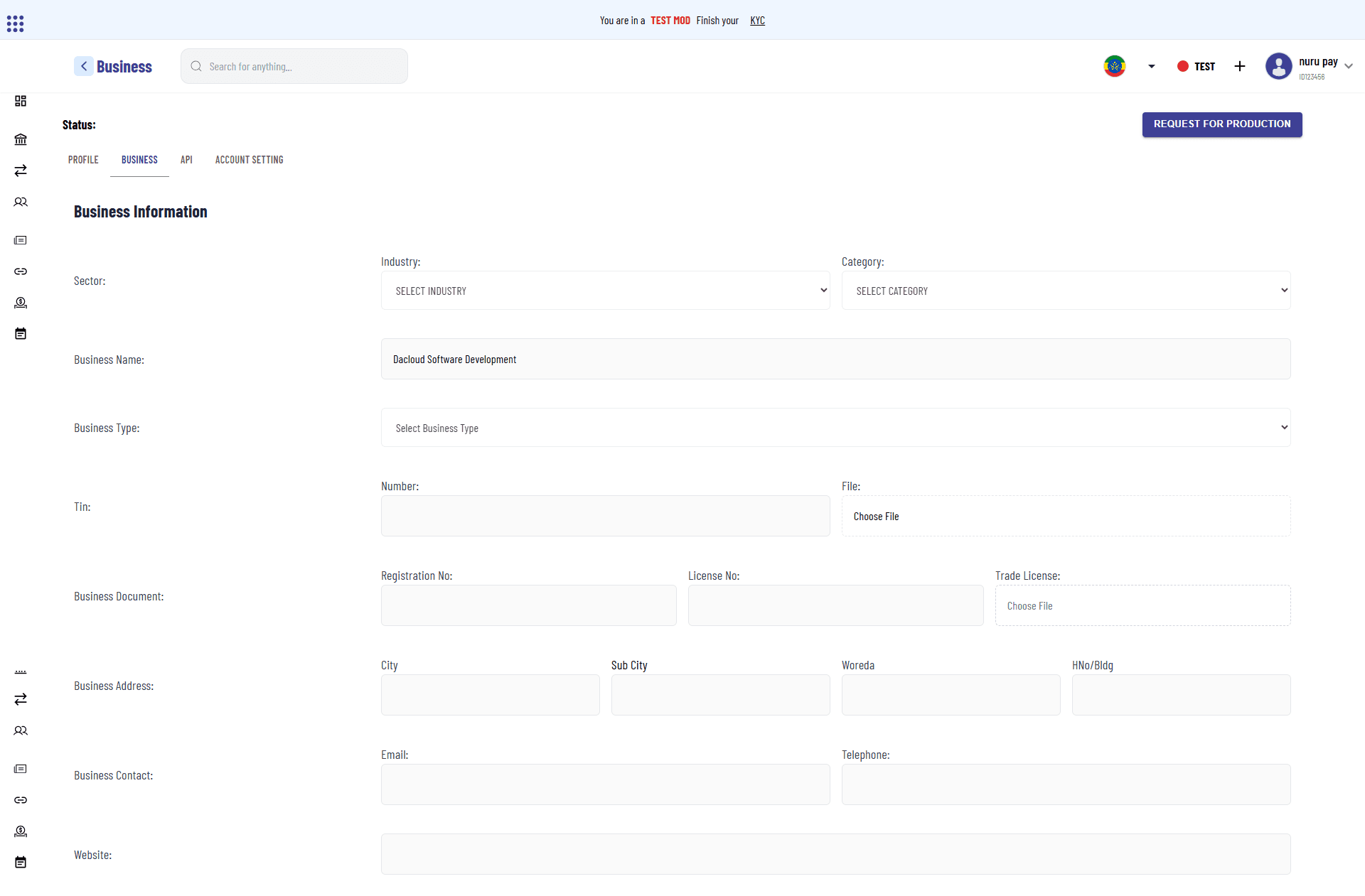Select the bank icon in the sidebar
1365x896 pixels.
click(x=21, y=139)
